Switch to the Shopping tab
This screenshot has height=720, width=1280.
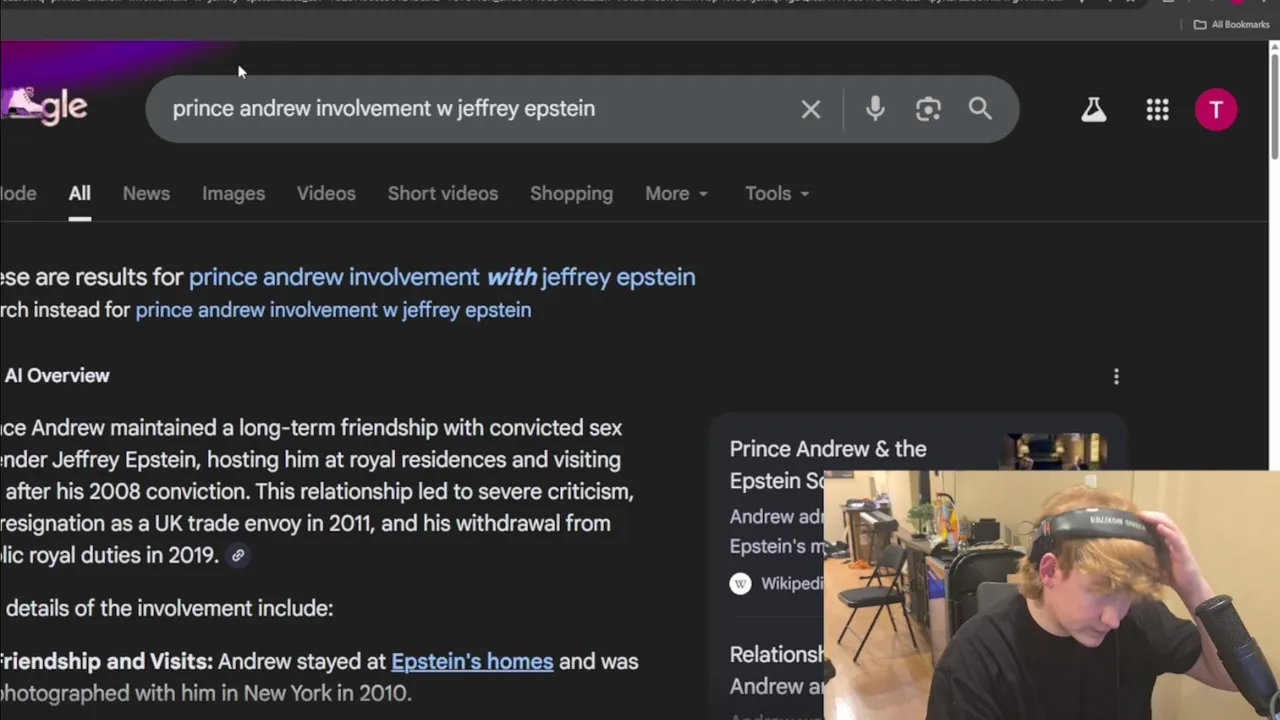point(571,194)
